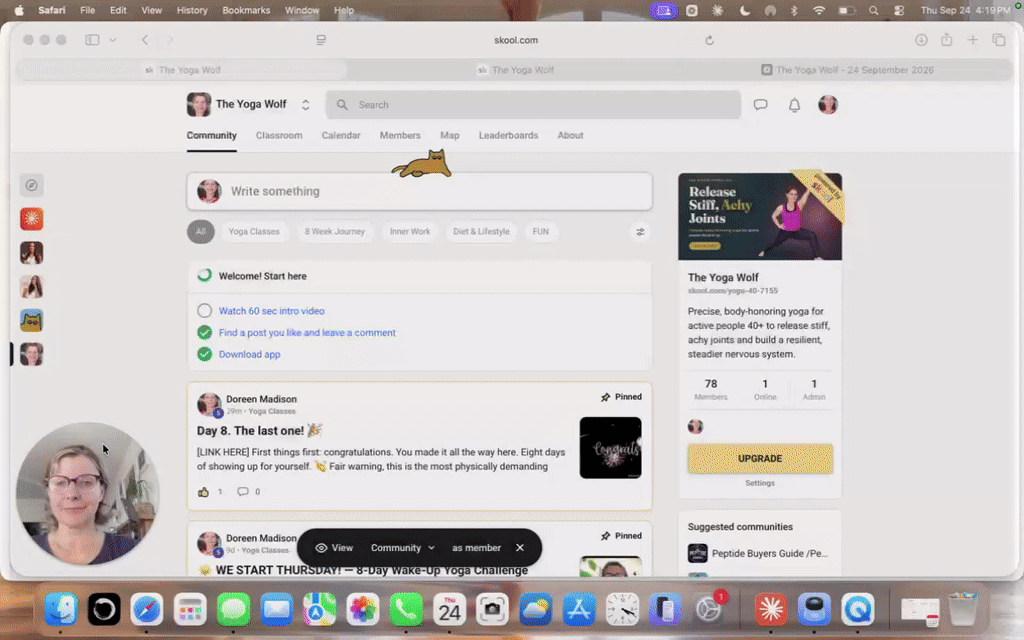Close the view-as-member bar

pos(520,548)
